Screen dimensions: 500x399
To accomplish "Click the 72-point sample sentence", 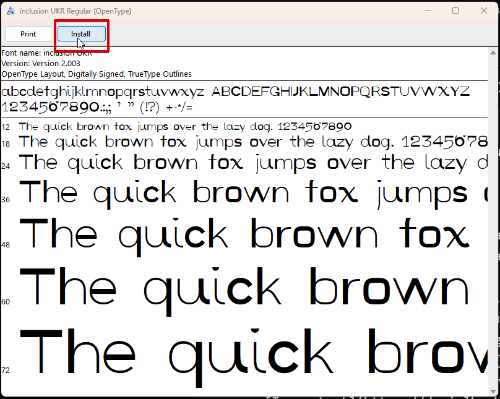I will click(253, 357).
